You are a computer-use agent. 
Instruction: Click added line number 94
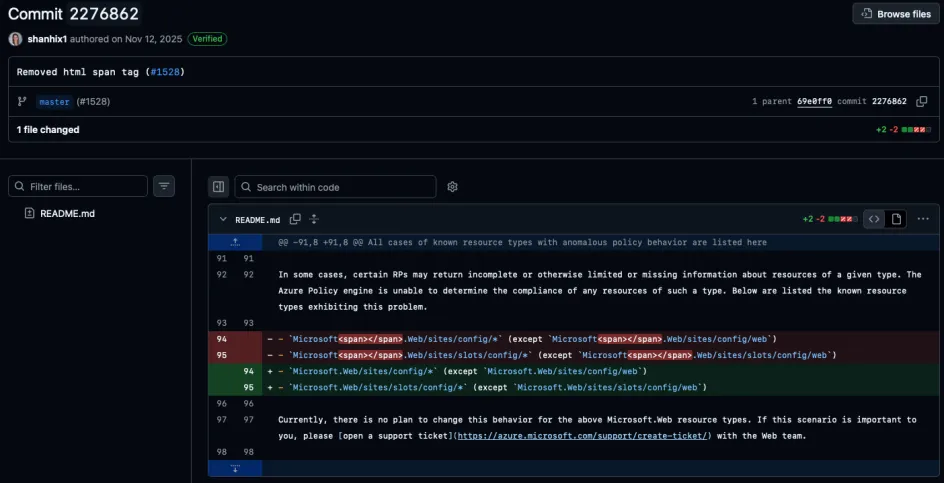(248, 371)
